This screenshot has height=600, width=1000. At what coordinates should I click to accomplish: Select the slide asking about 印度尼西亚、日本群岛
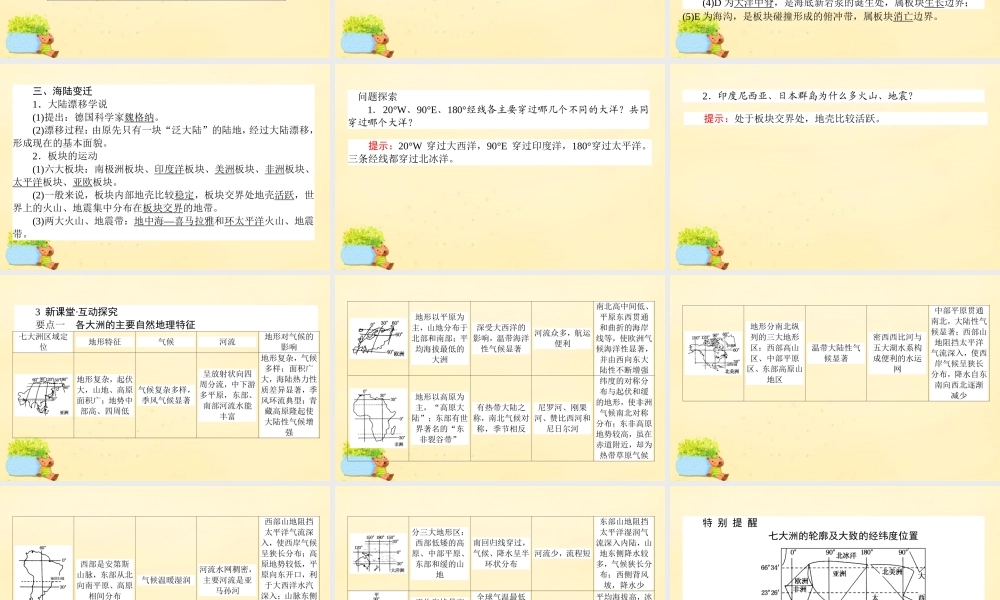coord(835,166)
